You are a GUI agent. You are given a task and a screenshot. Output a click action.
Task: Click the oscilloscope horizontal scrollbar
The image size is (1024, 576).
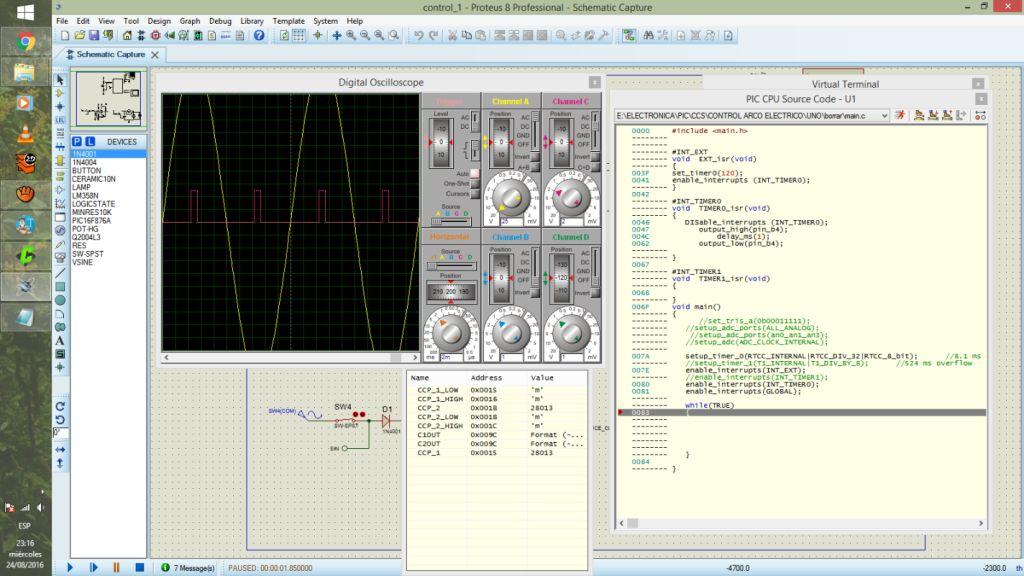point(291,357)
